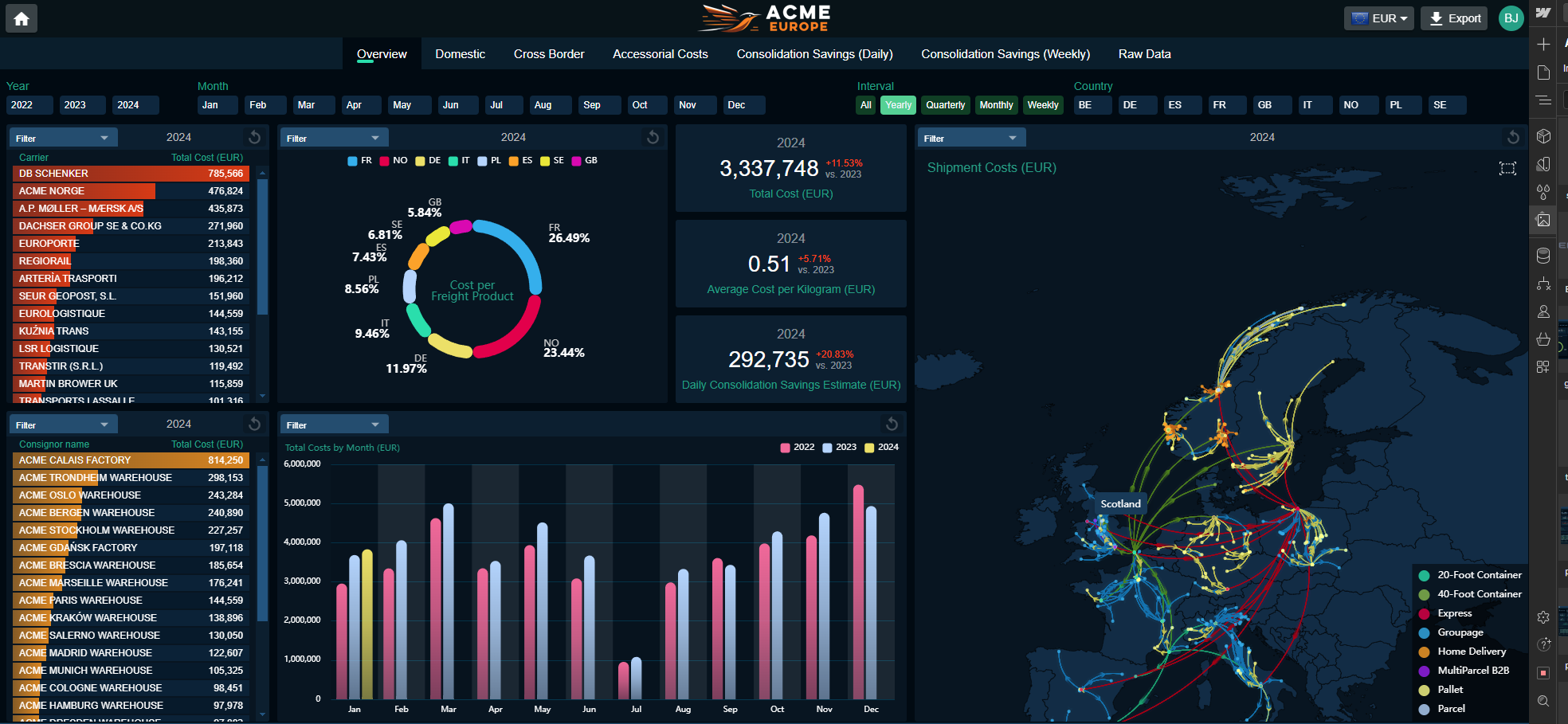1568x724 pixels.
Task: Open Settings via the gear icon in the right sidebar
Action: point(1543,616)
